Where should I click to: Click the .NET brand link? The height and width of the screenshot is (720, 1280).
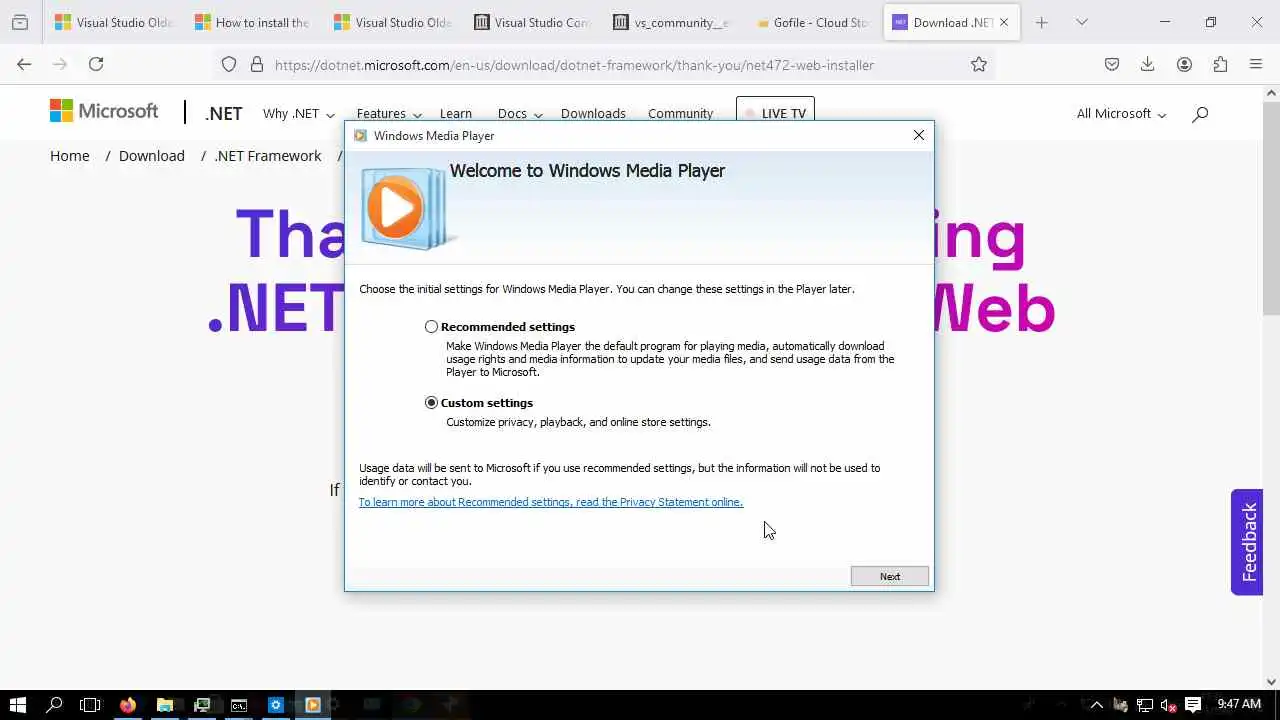pyautogui.click(x=223, y=113)
